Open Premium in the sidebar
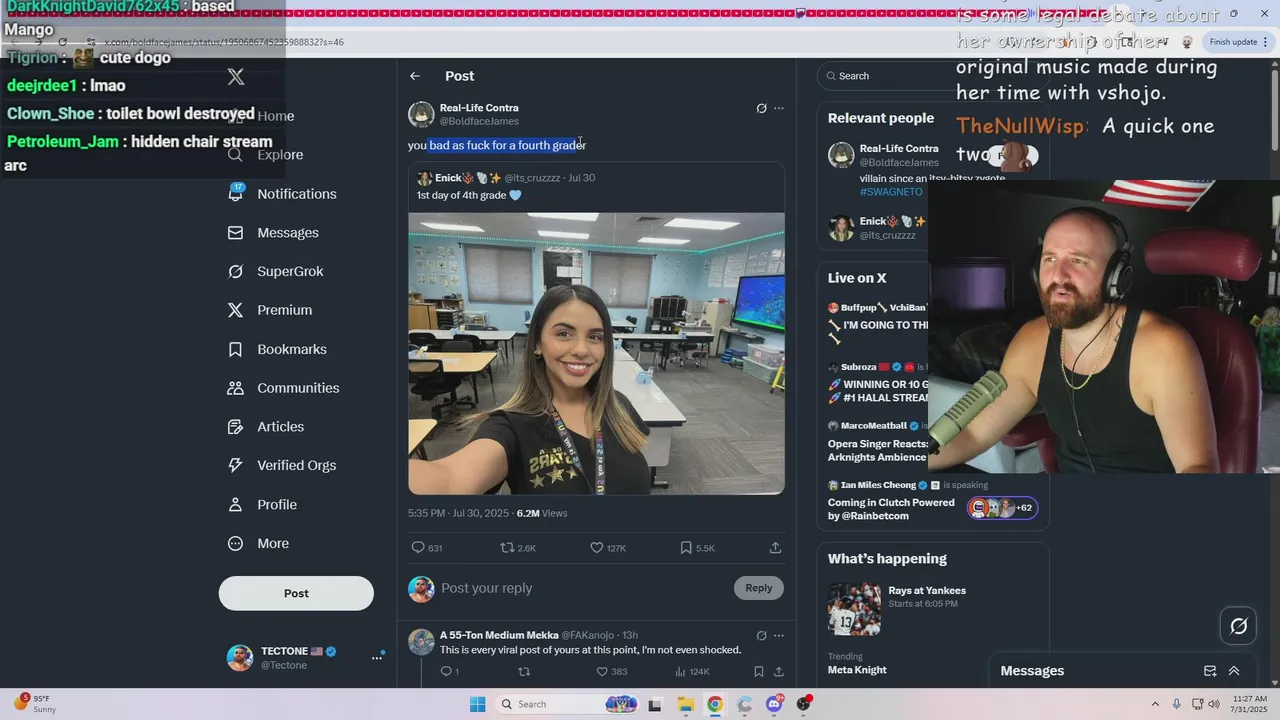1280x720 pixels. 270,310
